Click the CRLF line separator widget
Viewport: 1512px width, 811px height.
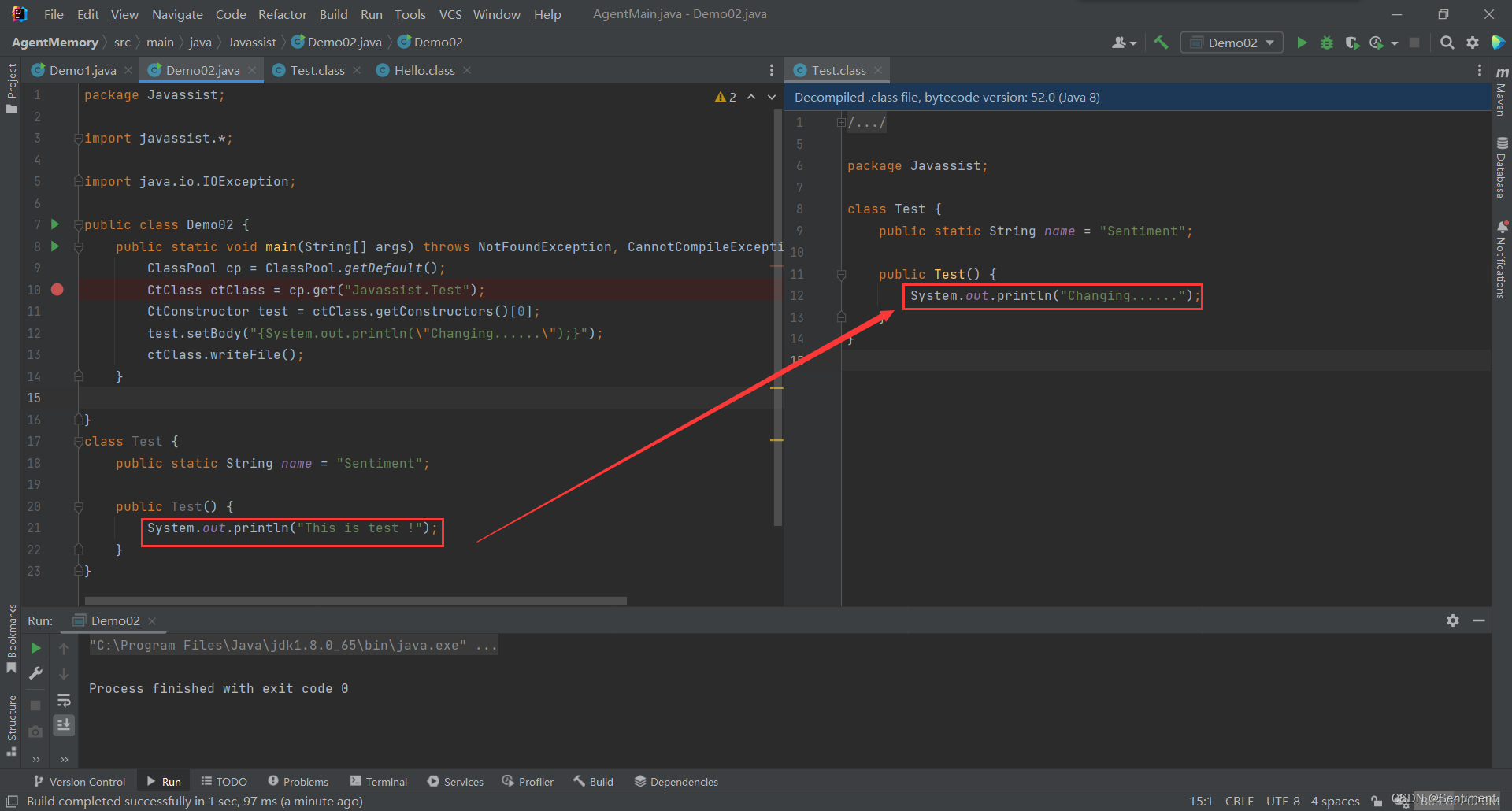[x=1239, y=801]
